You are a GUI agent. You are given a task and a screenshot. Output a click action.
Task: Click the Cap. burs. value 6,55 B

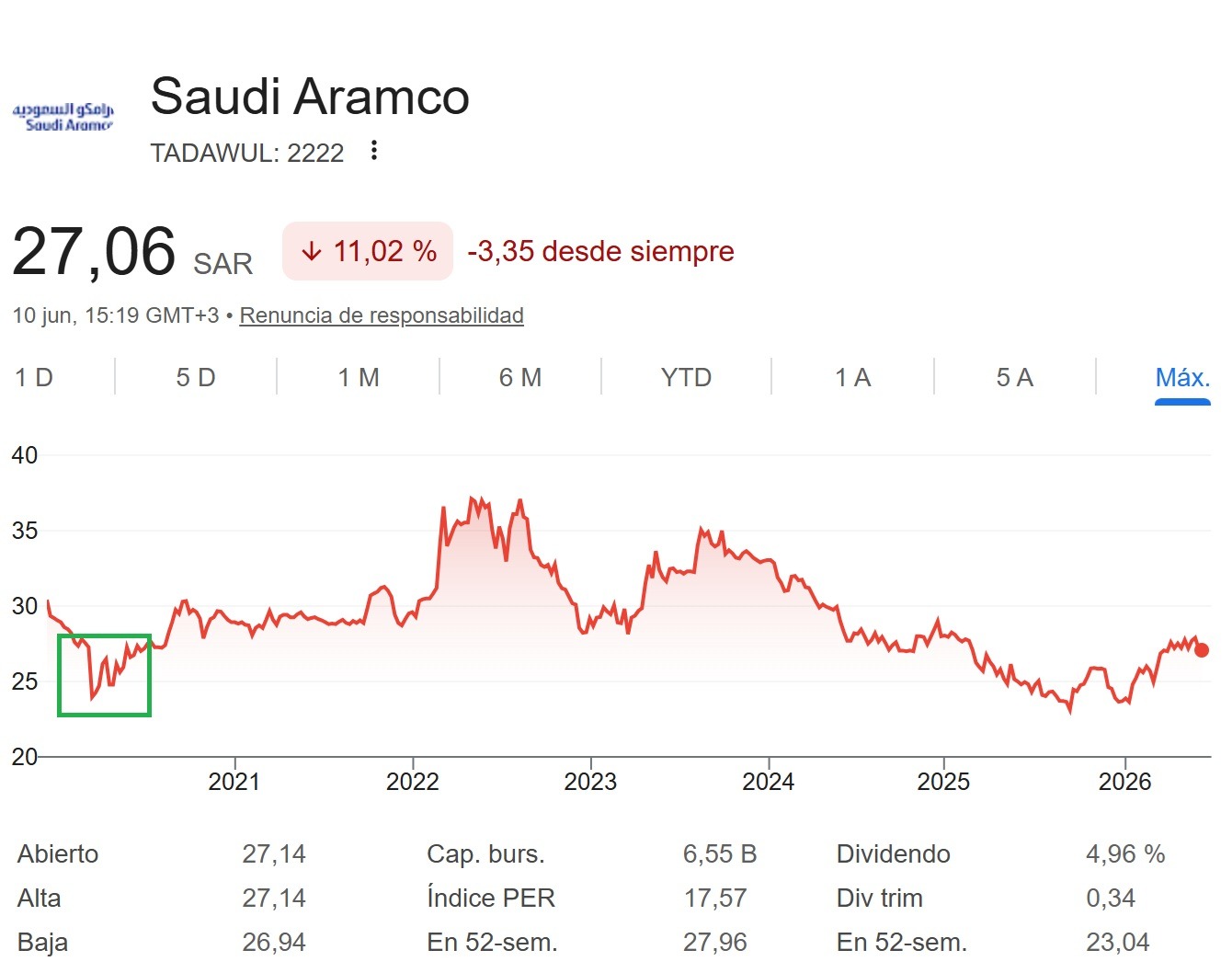tap(720, 854)
